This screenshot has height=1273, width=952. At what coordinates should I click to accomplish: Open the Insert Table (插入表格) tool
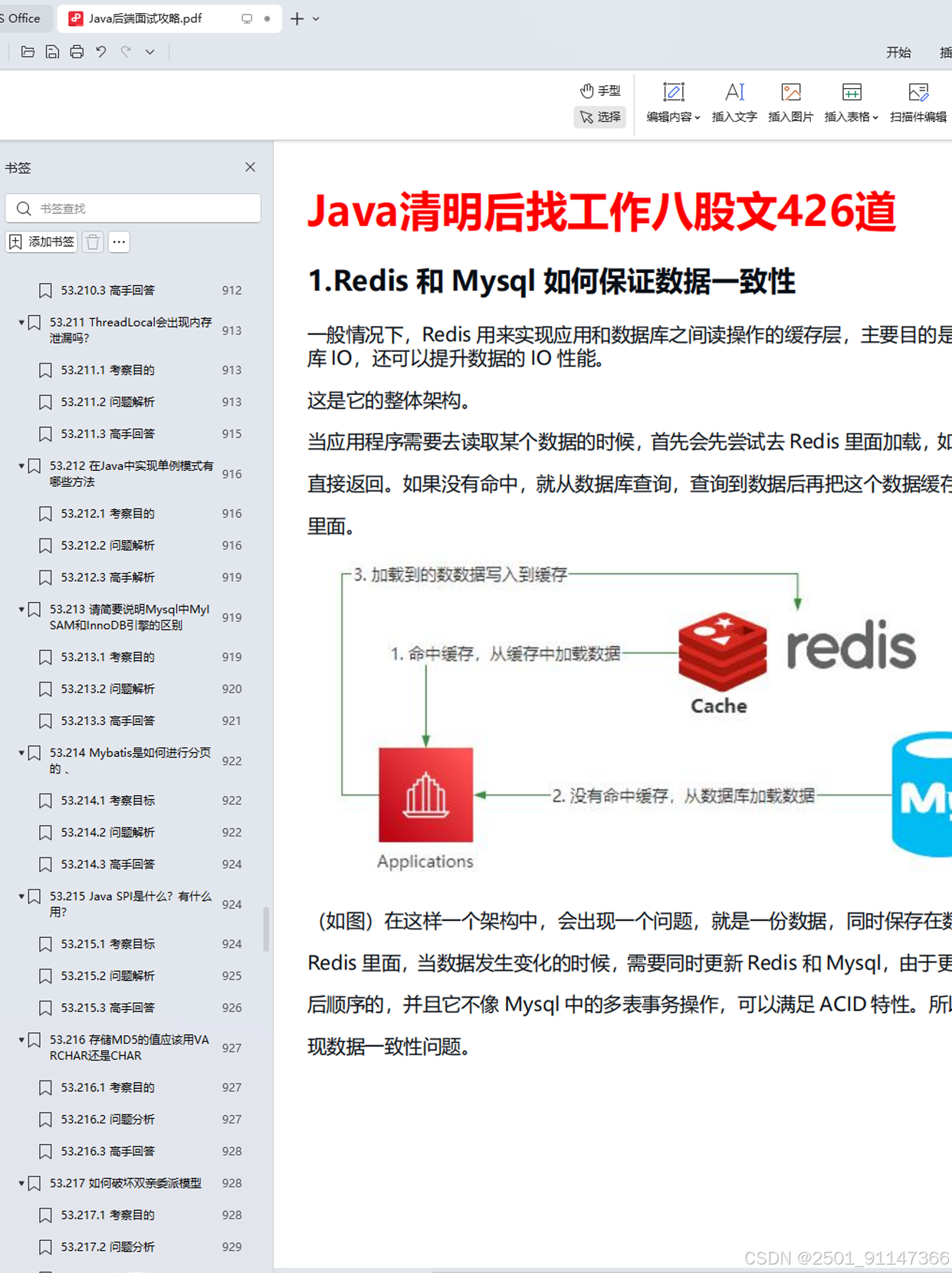(851, 103)
